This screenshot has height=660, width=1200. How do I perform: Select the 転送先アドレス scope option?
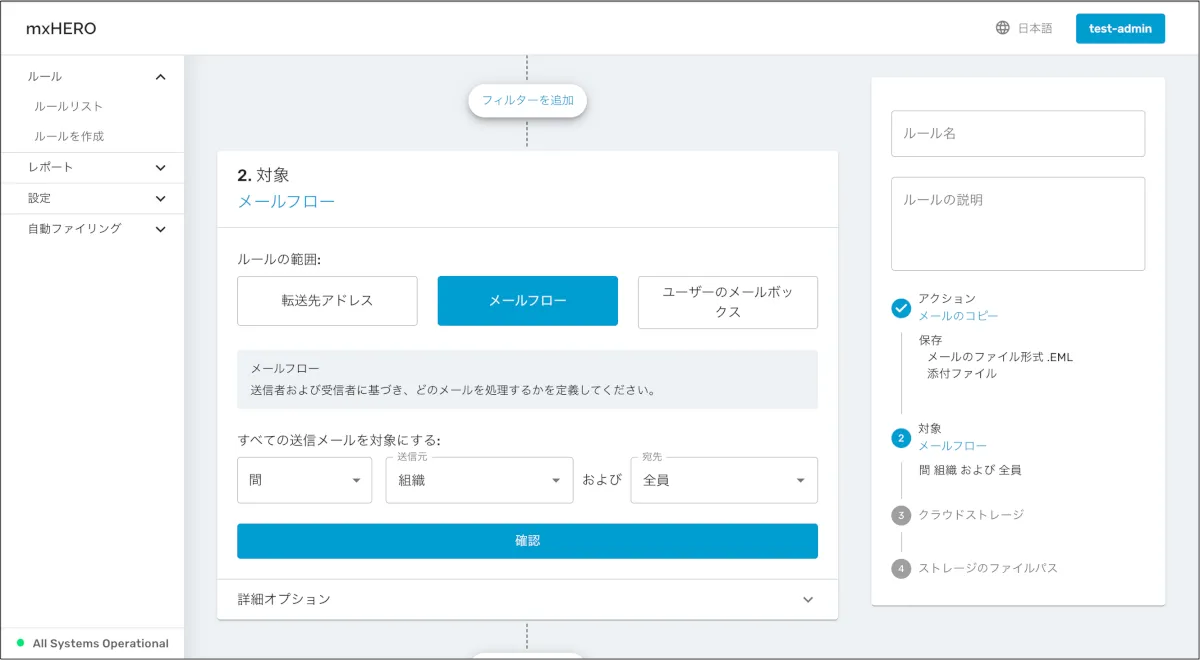(x=327, y=301)
